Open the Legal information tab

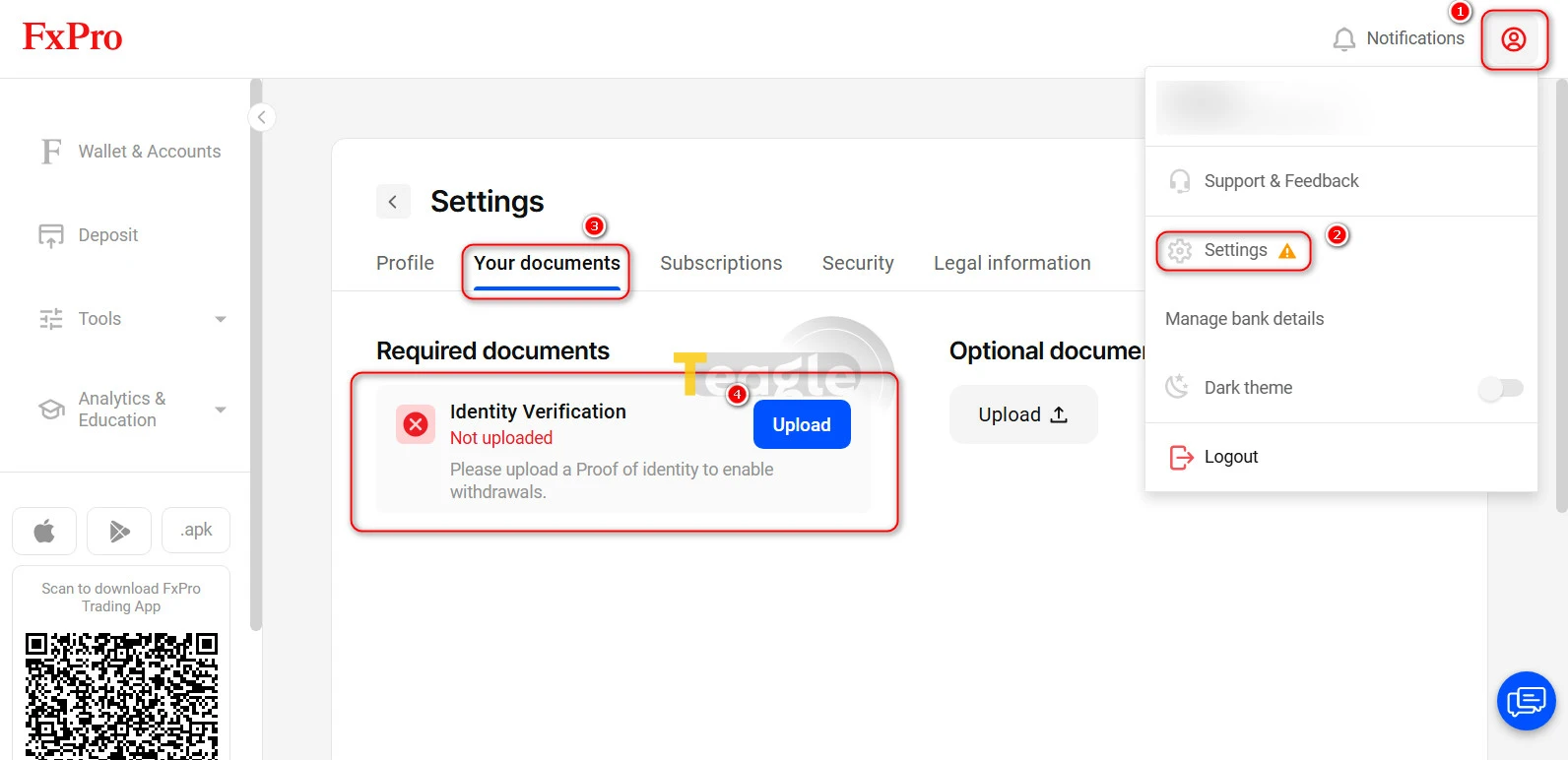tap(1013, 263)
